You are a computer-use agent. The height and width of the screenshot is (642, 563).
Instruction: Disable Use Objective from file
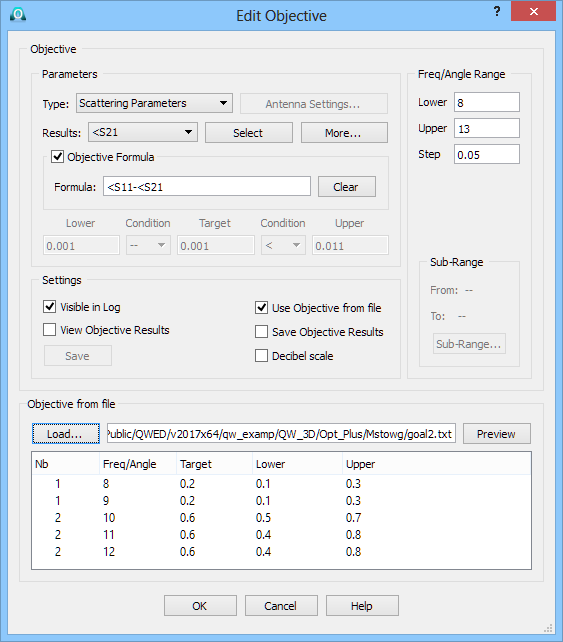tap(261, 307)
